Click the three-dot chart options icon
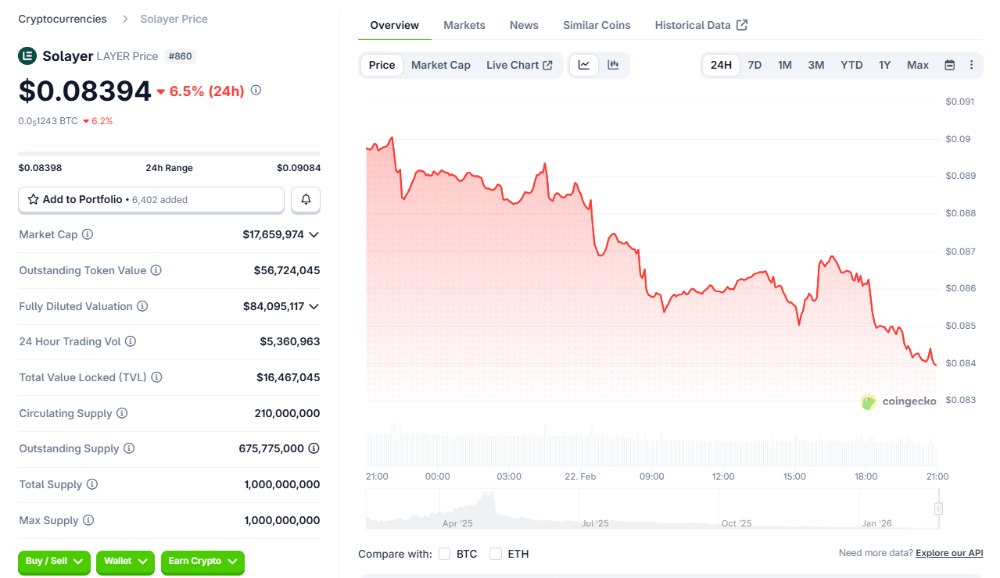Image resolution: width=1000 pixels, height=578 pixels. (x=971, y=64)
